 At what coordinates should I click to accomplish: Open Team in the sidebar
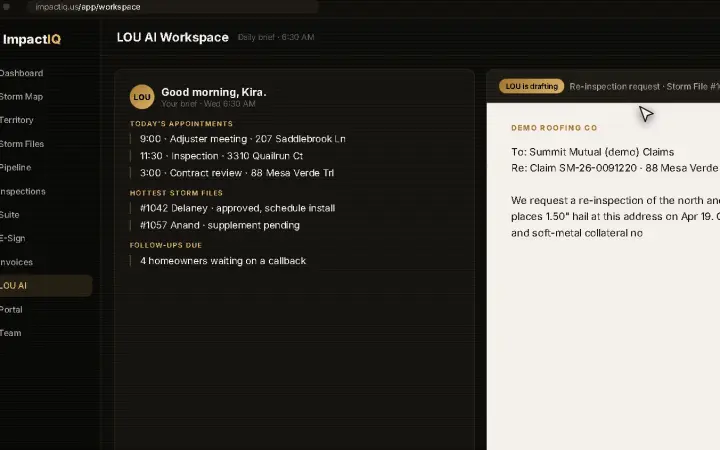[11, 333]
